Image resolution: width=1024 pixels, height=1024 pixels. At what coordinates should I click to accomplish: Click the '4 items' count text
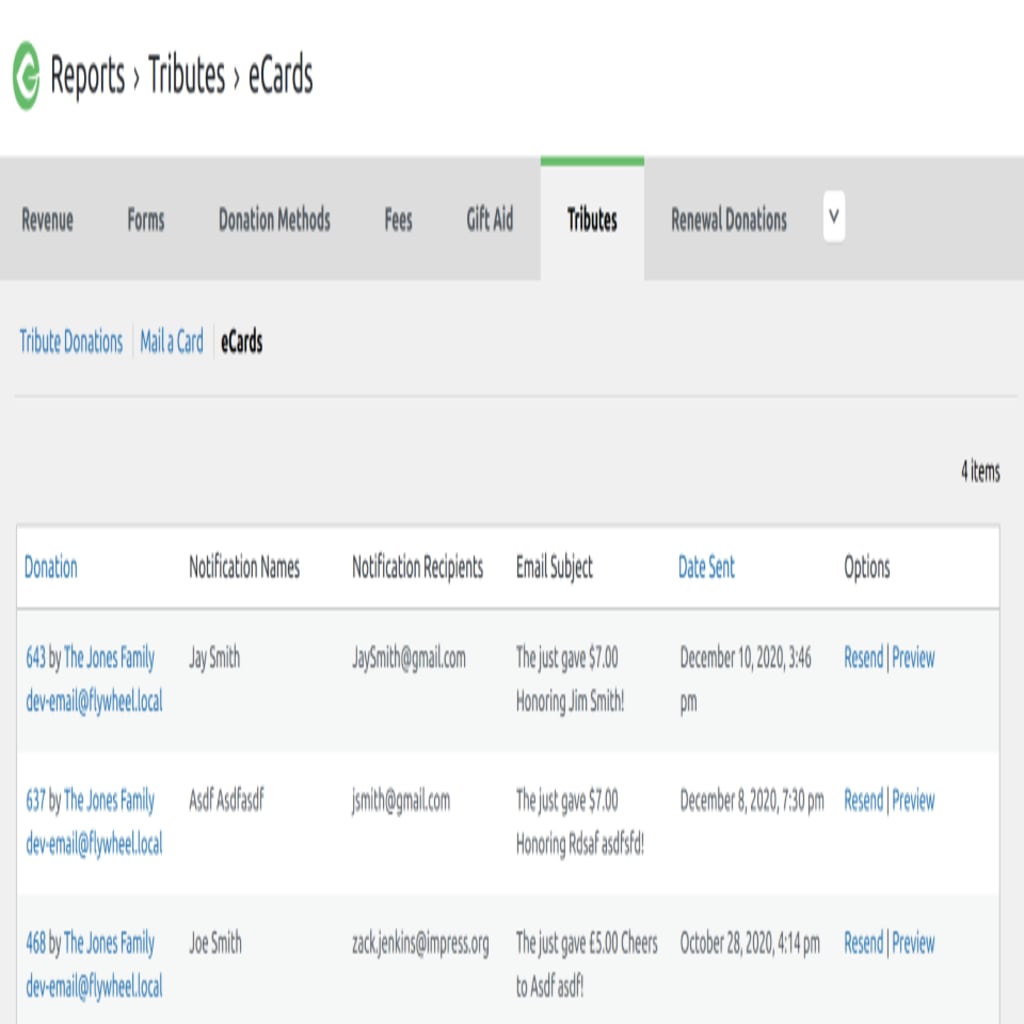coord(980,471)
